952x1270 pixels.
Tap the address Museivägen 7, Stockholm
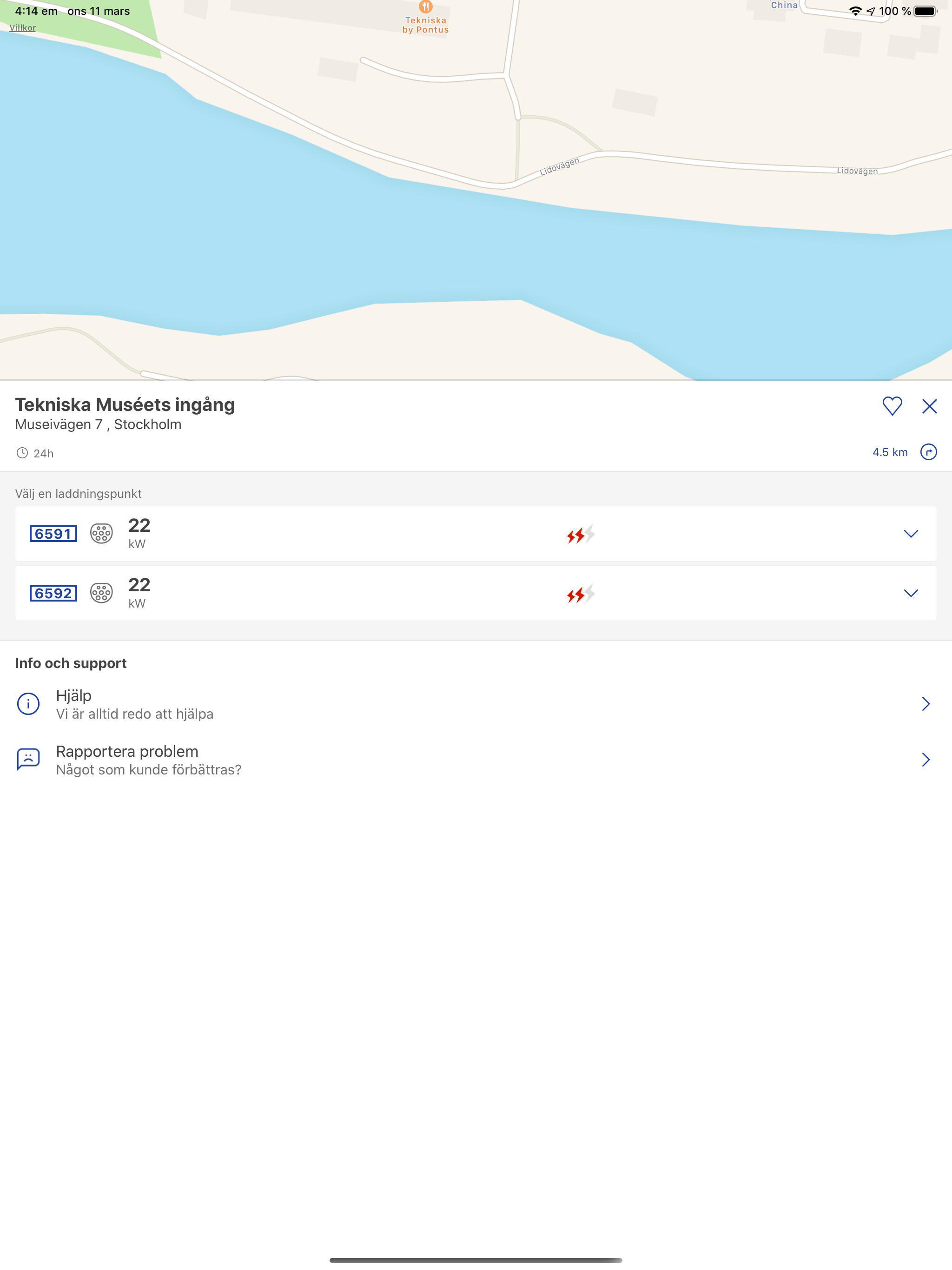click(x=98, y=425)
